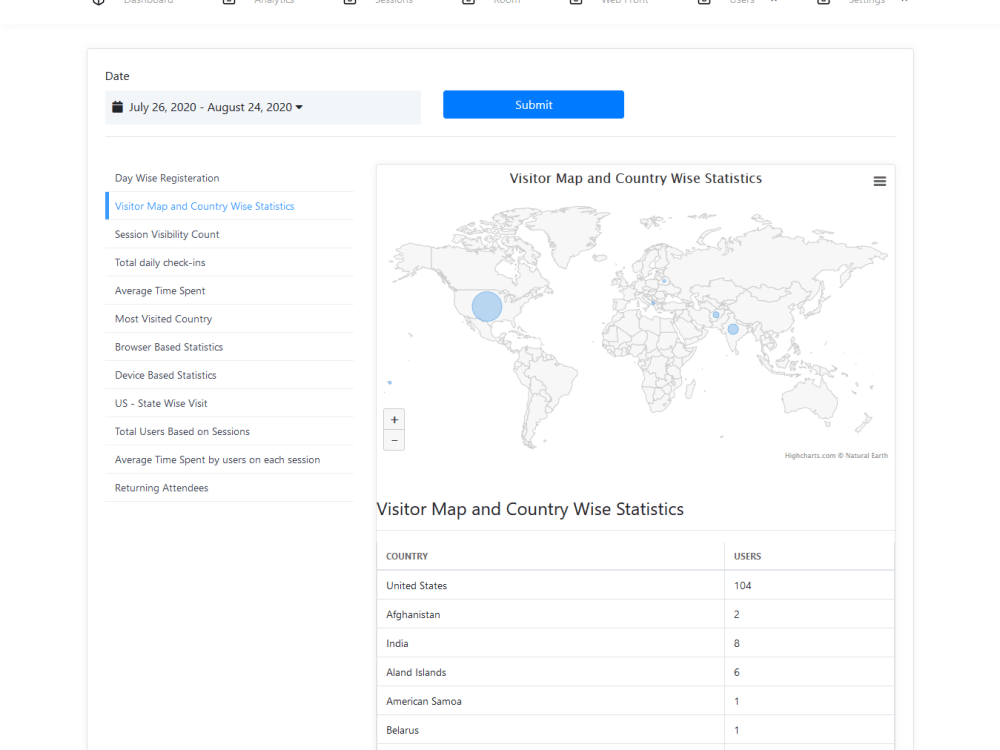Open the Highcharts.com credits link
Image resolution: width=1000 pixels, height=750 pixels.
[x=836, y=455]
